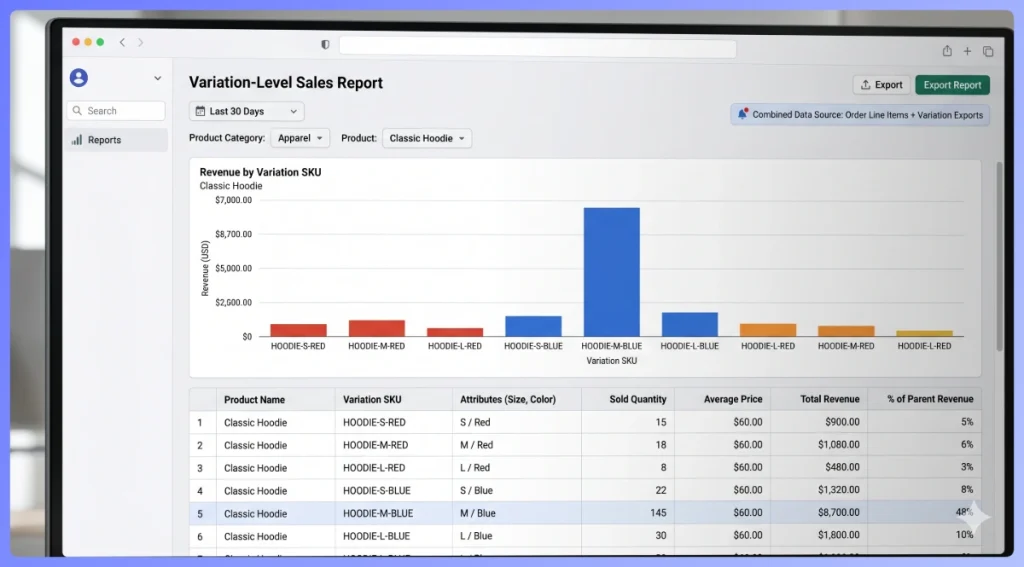The image size is (1024, 567).
Task: Click the blue HOODIE-L-BLUE chart bar
Action: 690,324
